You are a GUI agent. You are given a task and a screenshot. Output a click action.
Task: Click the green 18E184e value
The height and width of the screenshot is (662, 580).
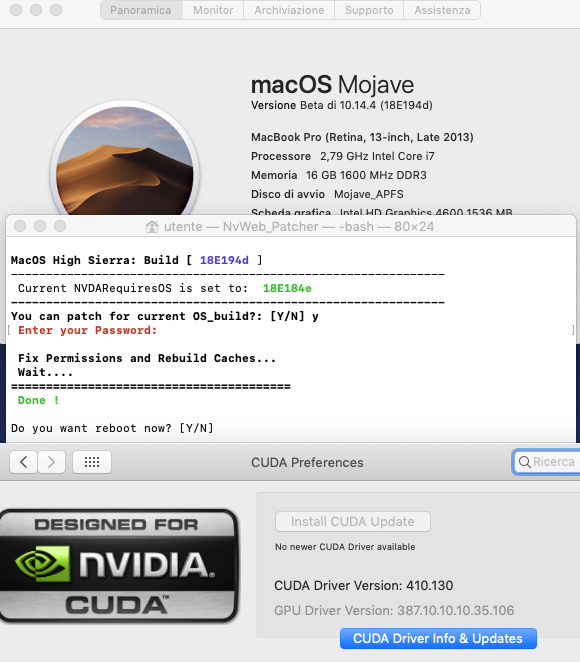coord(287,288)
